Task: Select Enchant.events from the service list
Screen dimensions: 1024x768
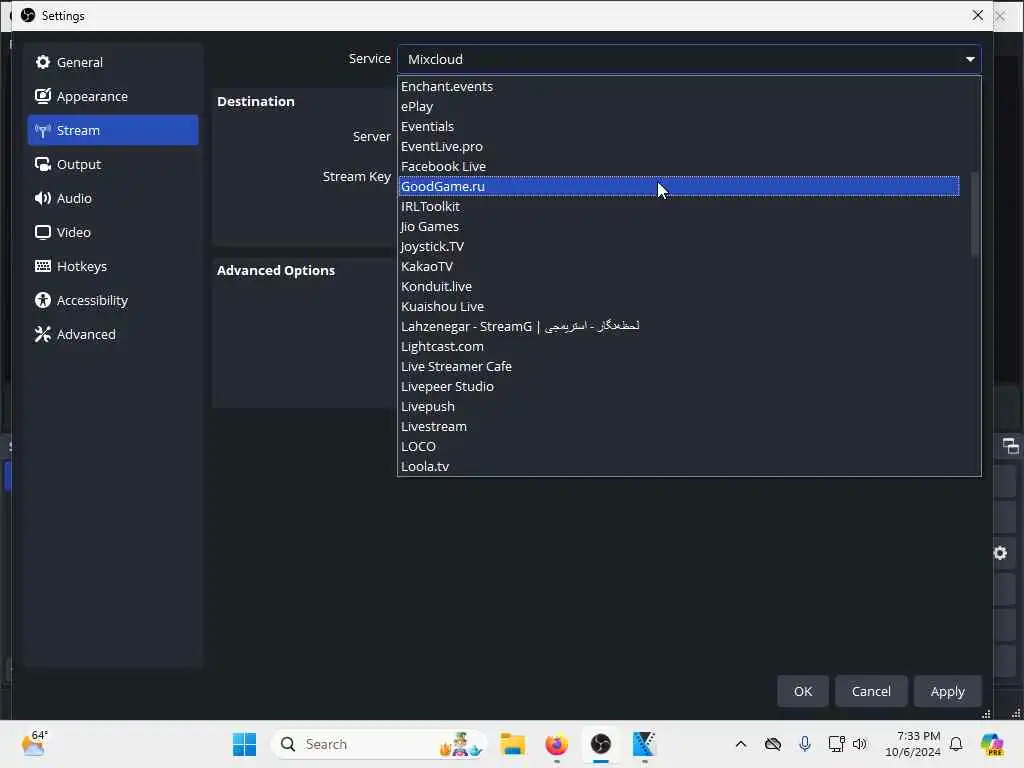Action: [679, 86]
